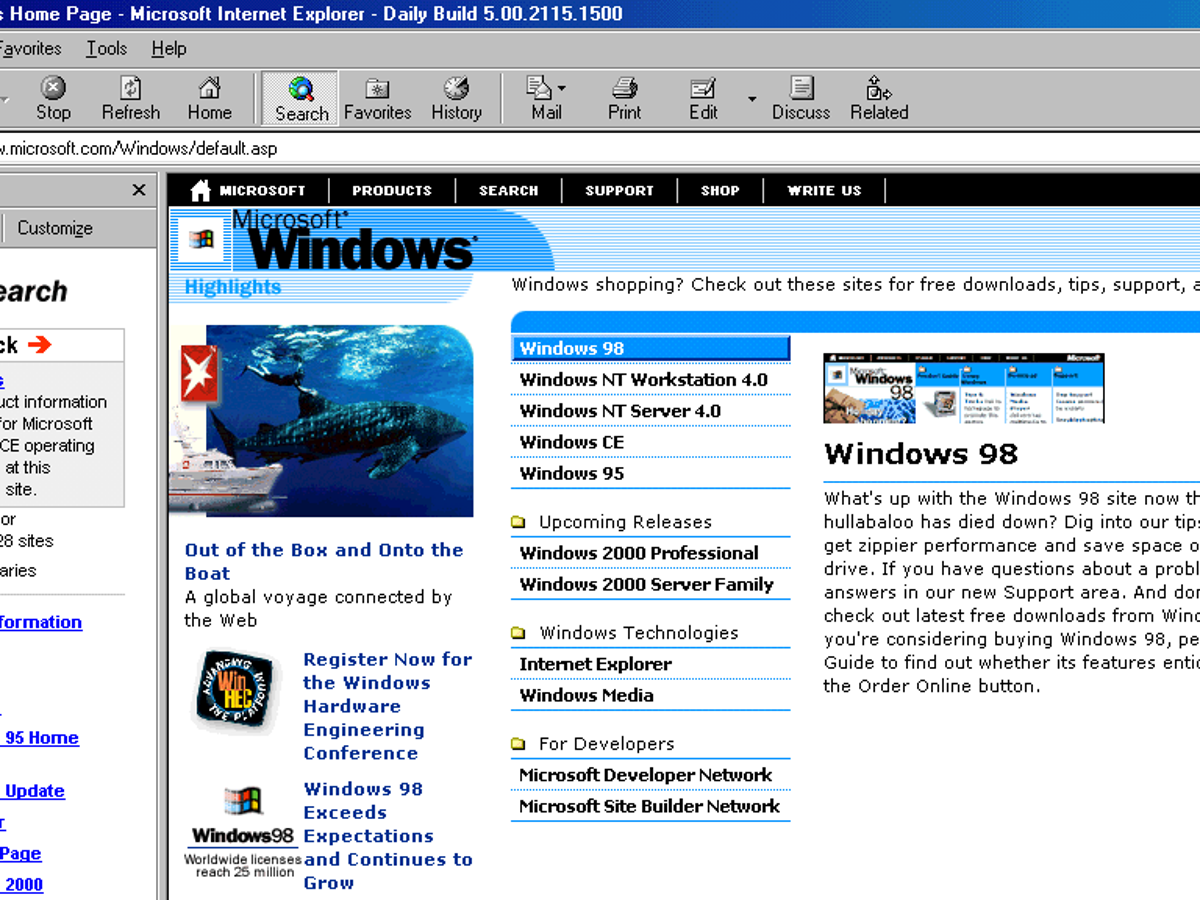
Task: Open the Tools menu
Action: tap(106, 48)
